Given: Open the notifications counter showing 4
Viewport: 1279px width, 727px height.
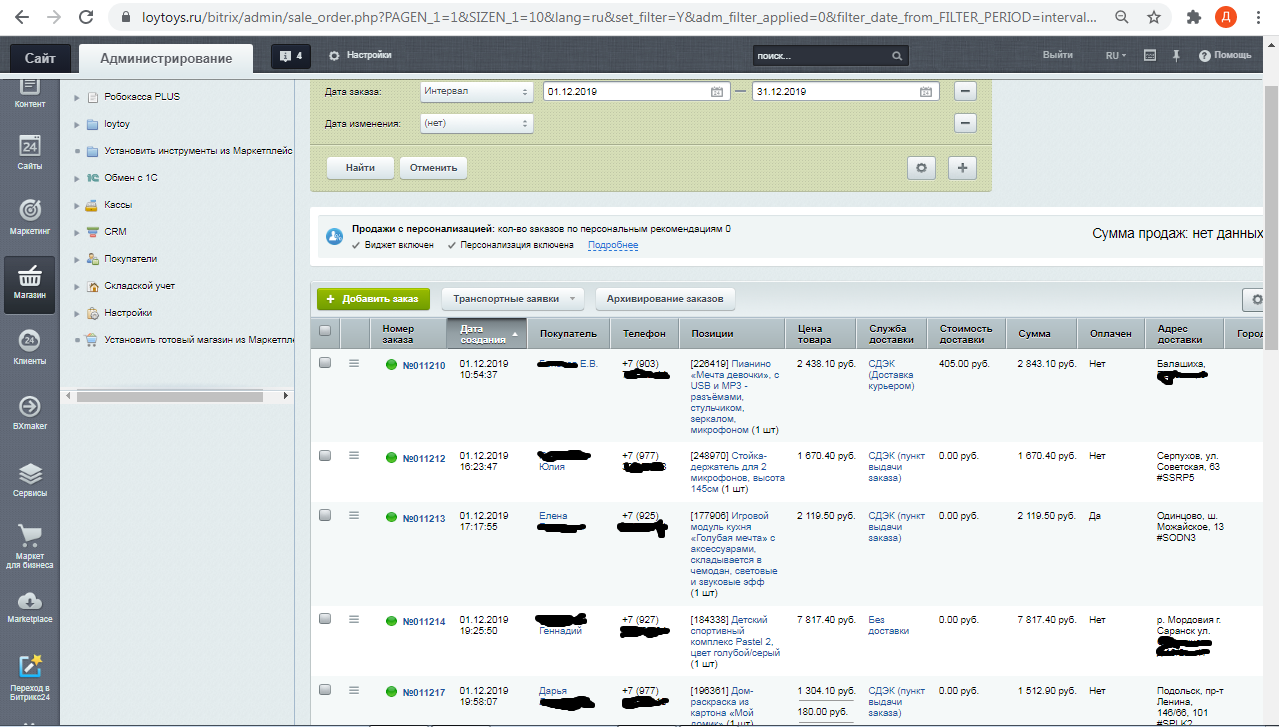Looking at the screenshot, I should [292, 56].
